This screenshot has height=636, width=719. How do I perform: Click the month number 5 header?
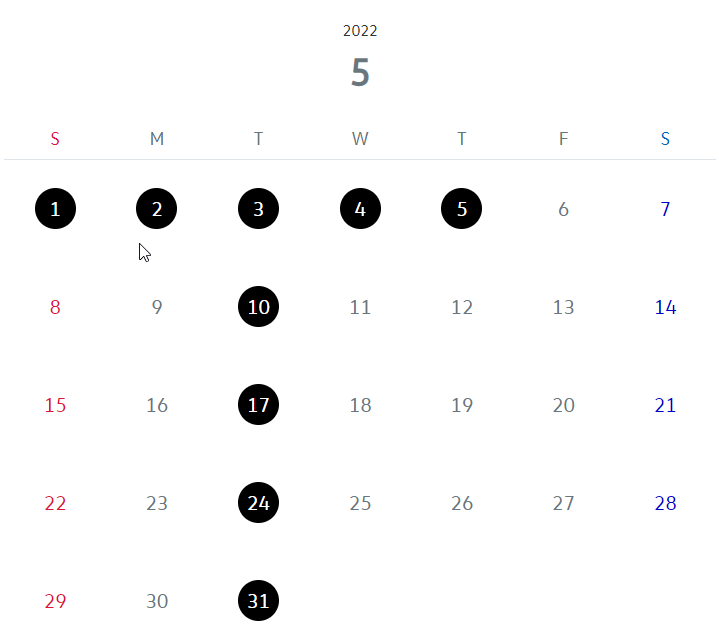click(360, 73)
